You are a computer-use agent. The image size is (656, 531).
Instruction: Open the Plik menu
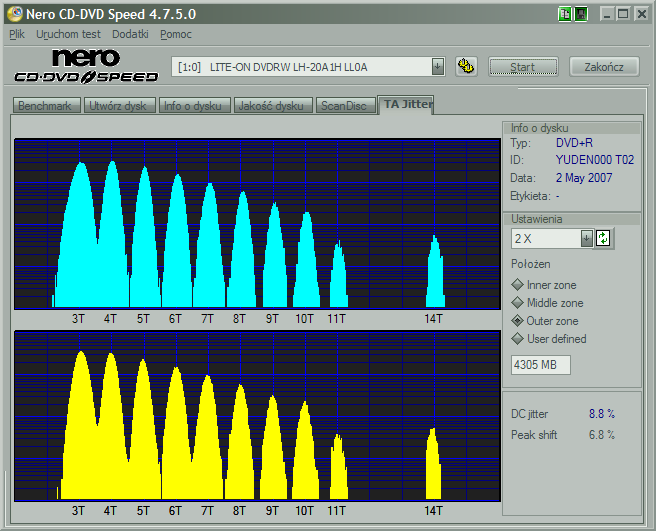17,34
